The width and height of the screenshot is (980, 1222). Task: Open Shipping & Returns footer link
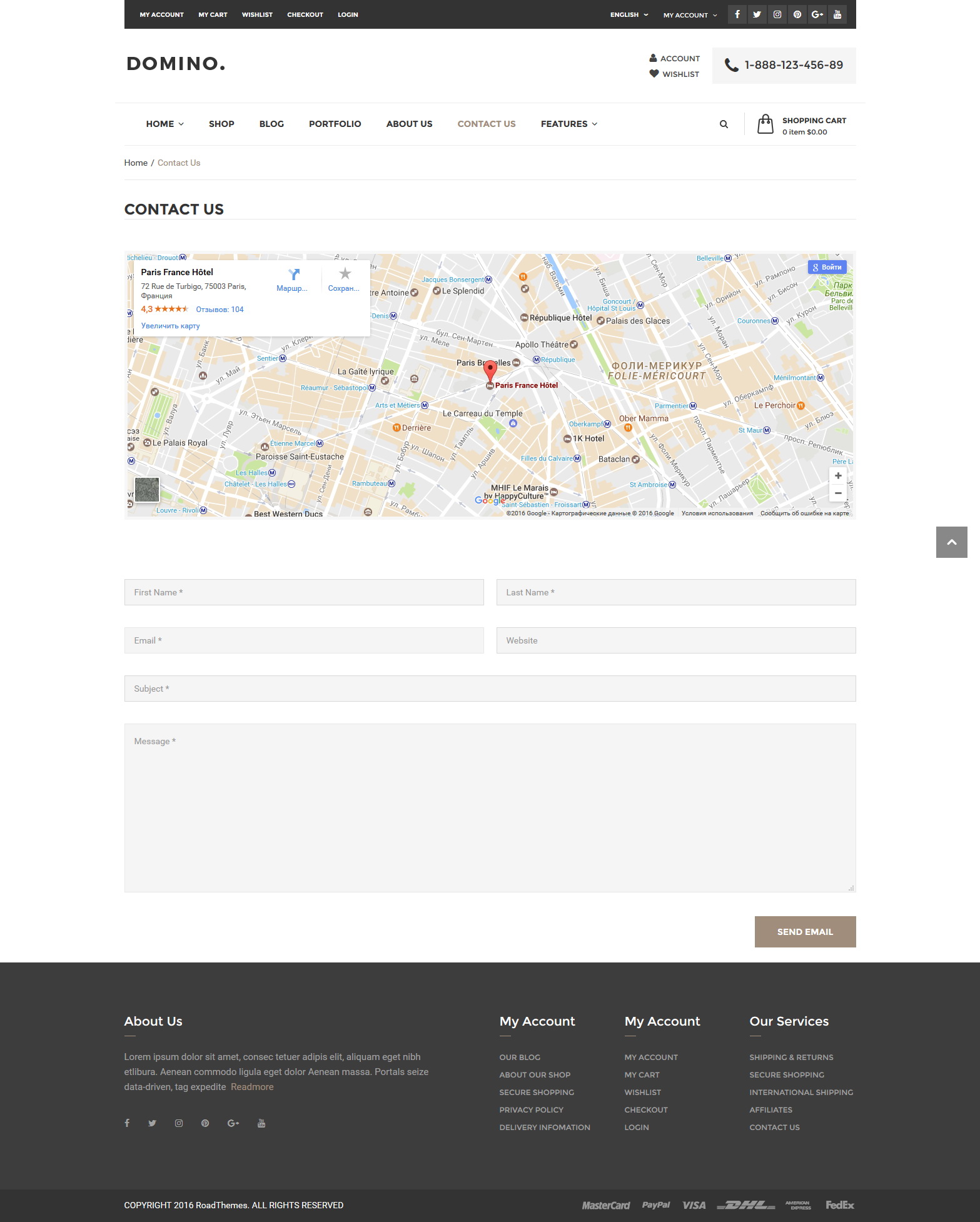click(791, 1058)
